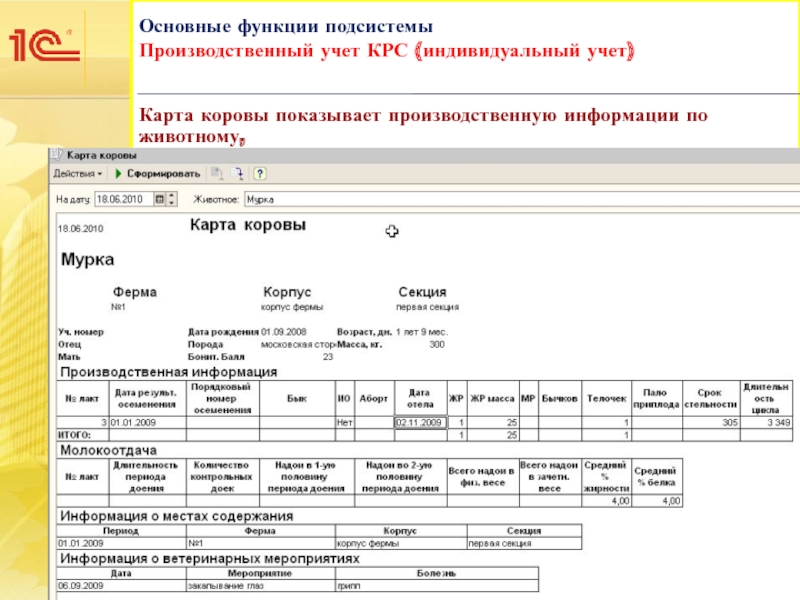The image size is (800, 600).
Task: Click the Длительность цикла value 3 349
Action: click(x=766, y=422)
